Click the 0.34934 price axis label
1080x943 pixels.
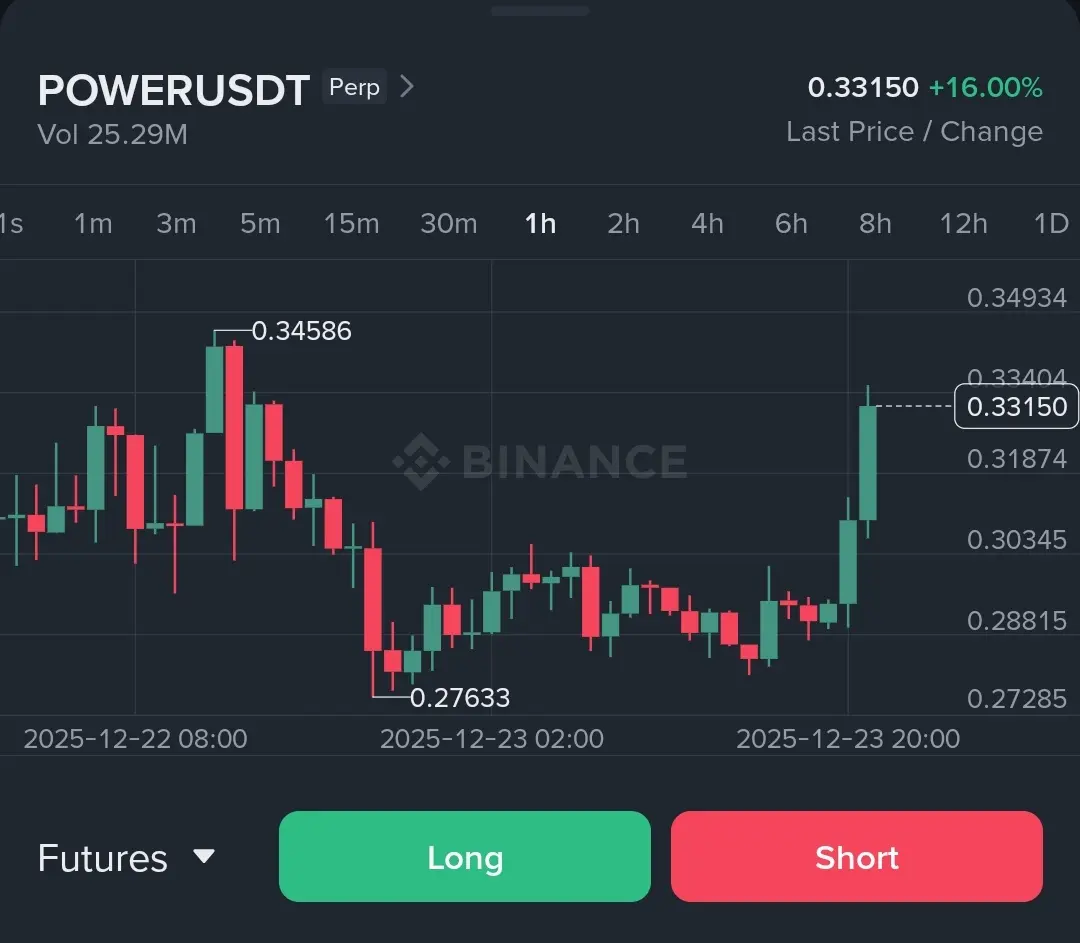click(1017, 298)
